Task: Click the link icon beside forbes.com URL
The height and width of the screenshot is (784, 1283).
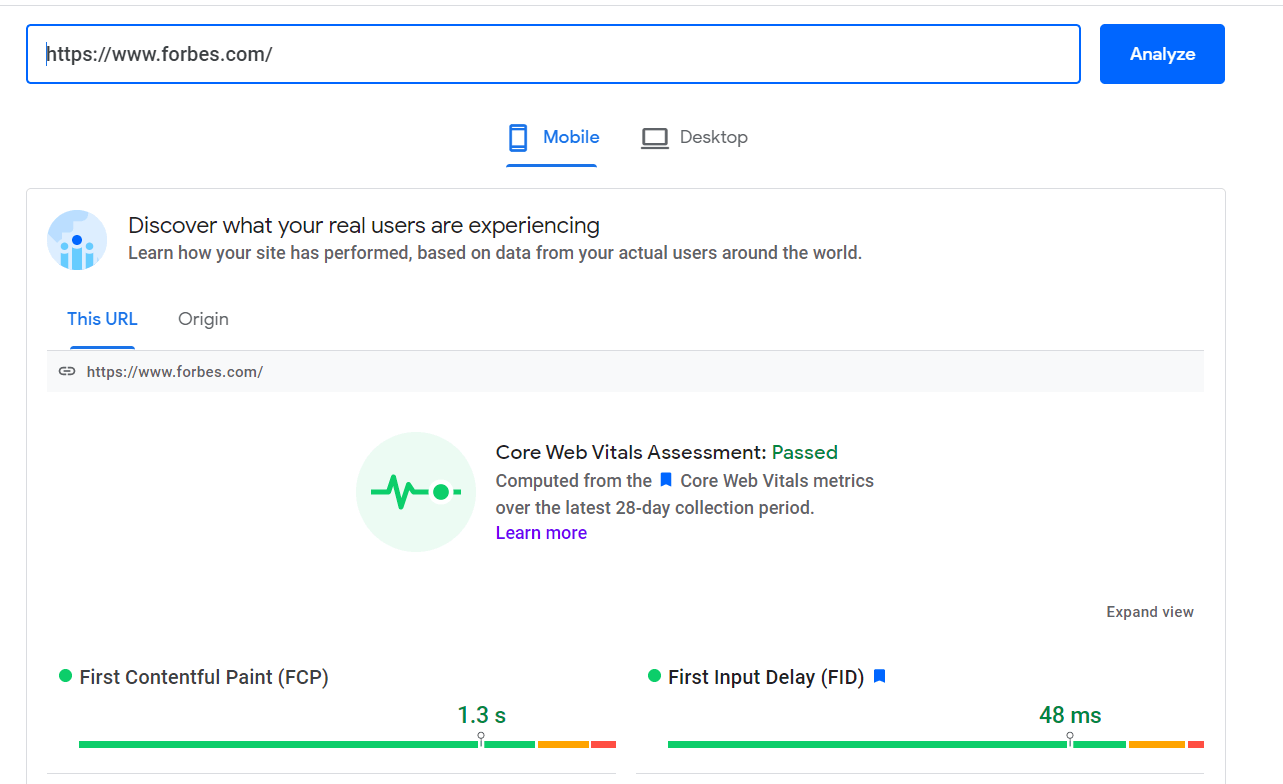Action: pos(67,371)
